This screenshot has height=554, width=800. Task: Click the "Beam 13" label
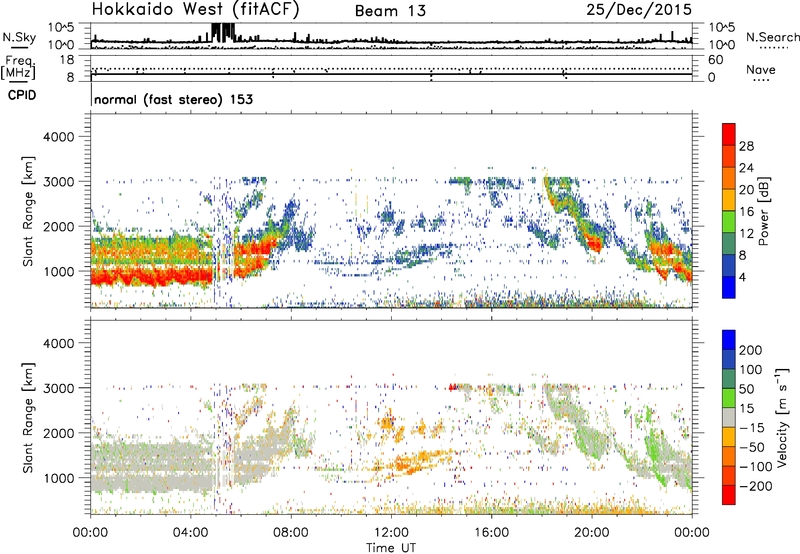point(390,11)
